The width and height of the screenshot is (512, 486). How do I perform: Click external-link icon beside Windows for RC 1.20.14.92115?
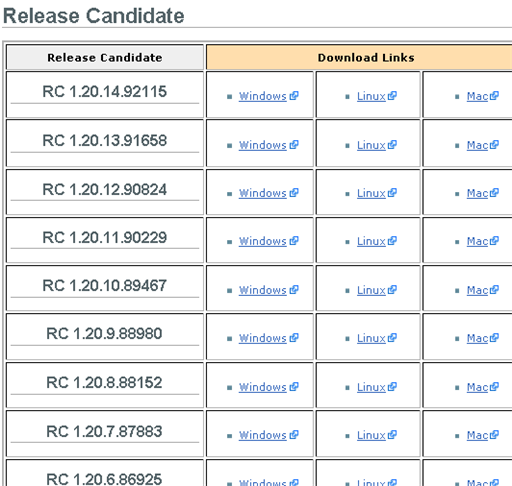pos(294,96)
